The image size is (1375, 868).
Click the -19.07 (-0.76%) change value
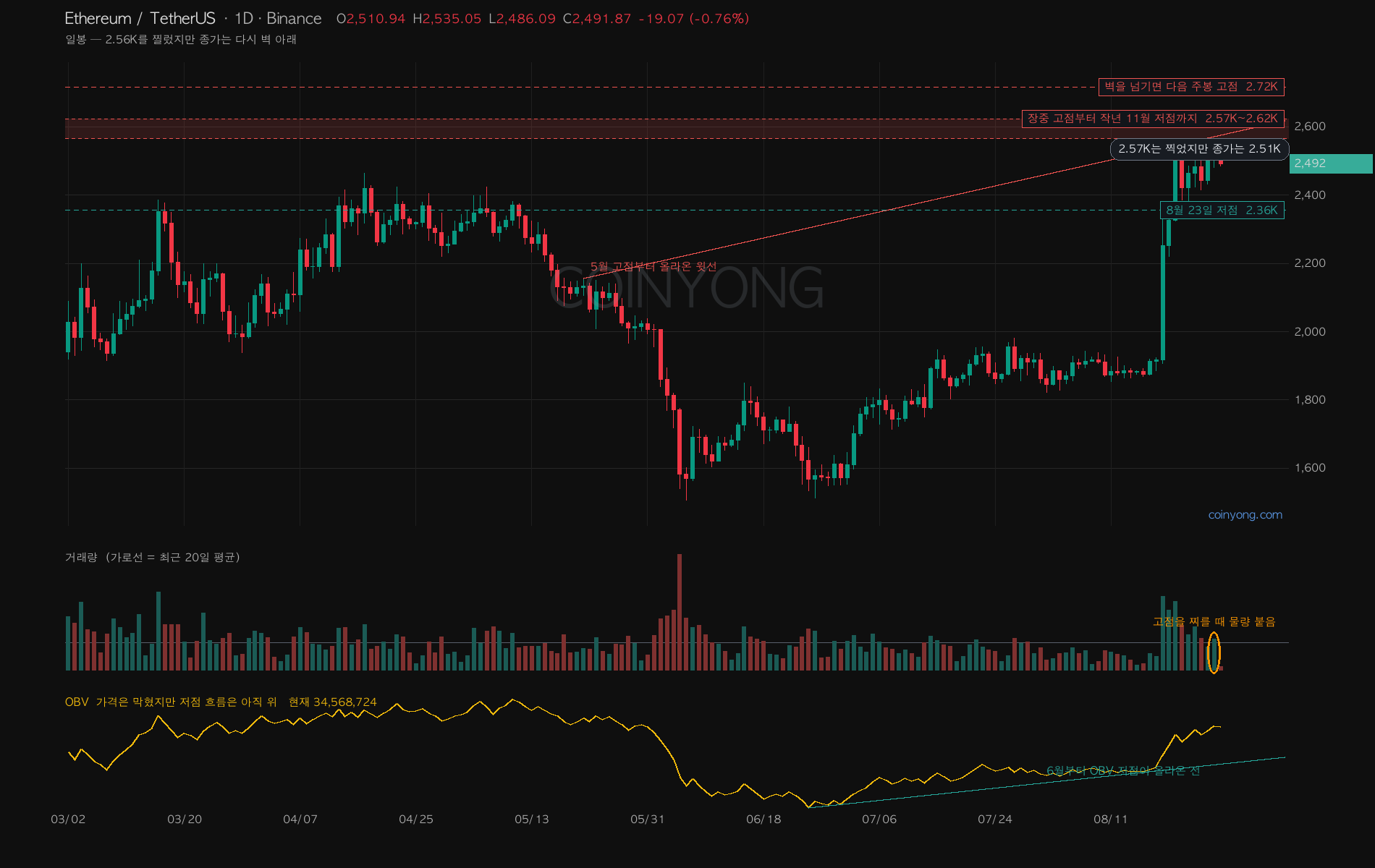point(694,19)
